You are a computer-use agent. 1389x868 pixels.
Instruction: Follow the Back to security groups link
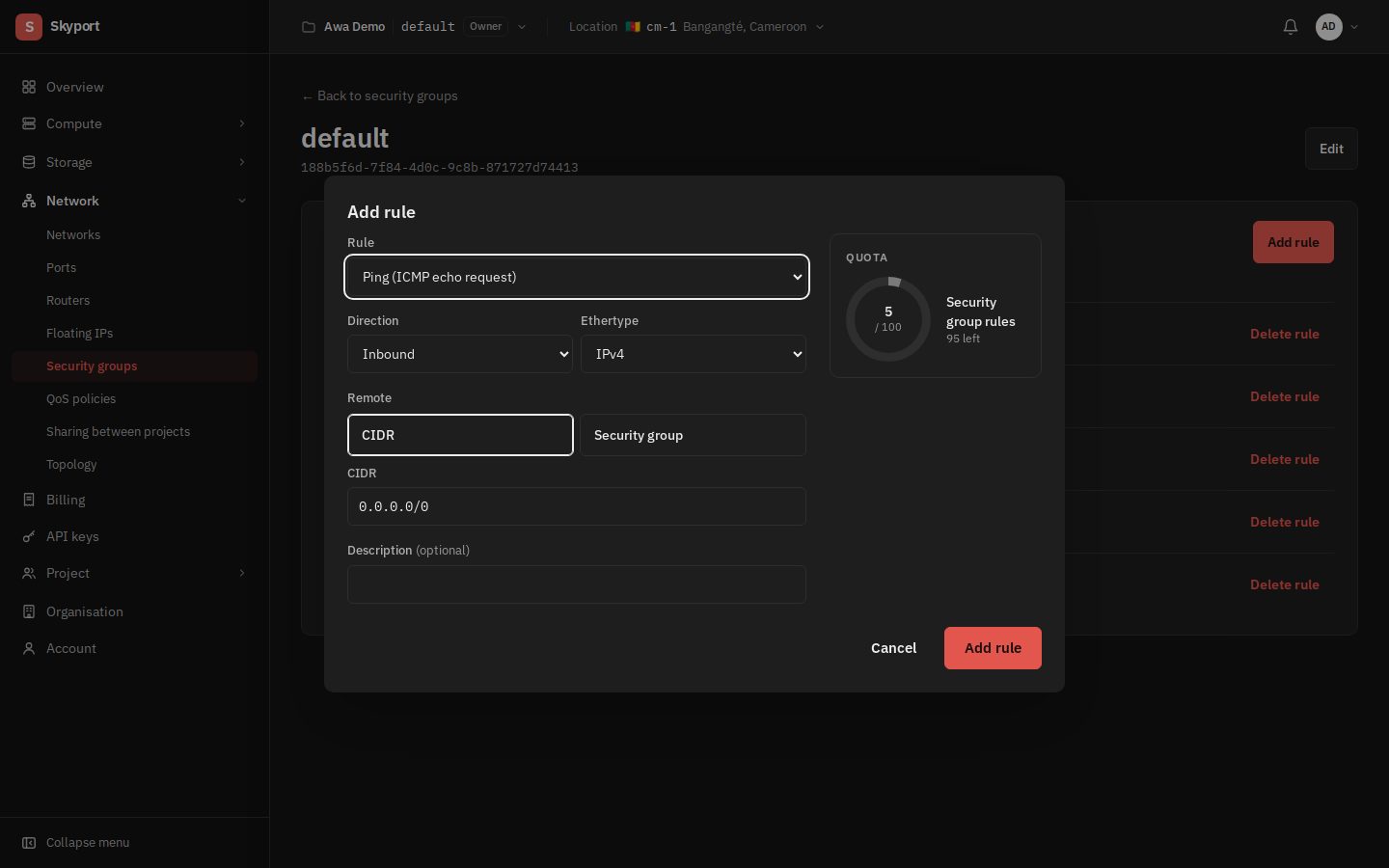(x=379, y=95)
